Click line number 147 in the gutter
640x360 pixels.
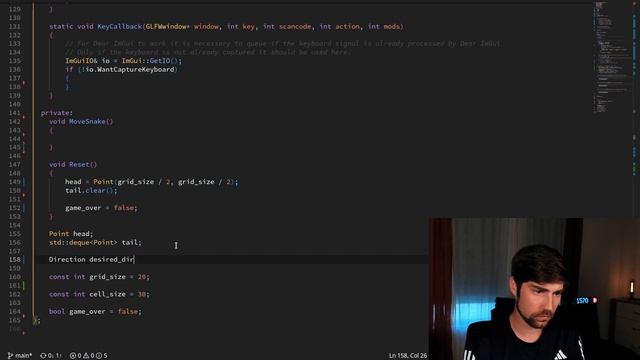(14, 164)
